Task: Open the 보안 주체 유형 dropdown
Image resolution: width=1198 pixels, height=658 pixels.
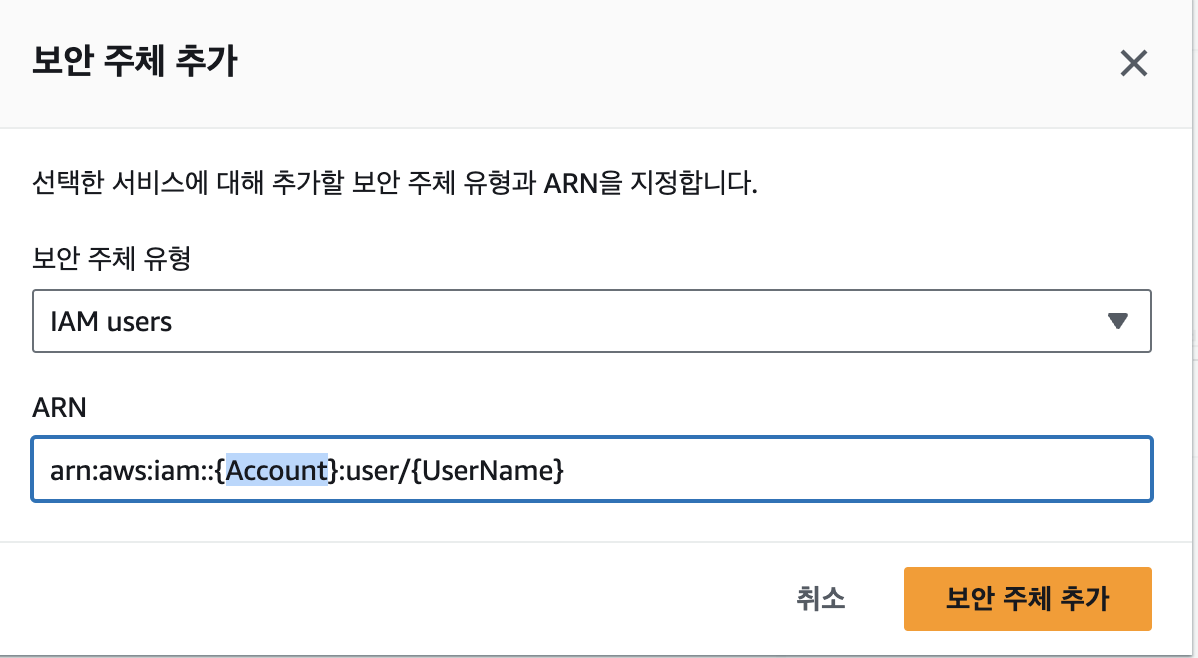Action: pos(590,321)
